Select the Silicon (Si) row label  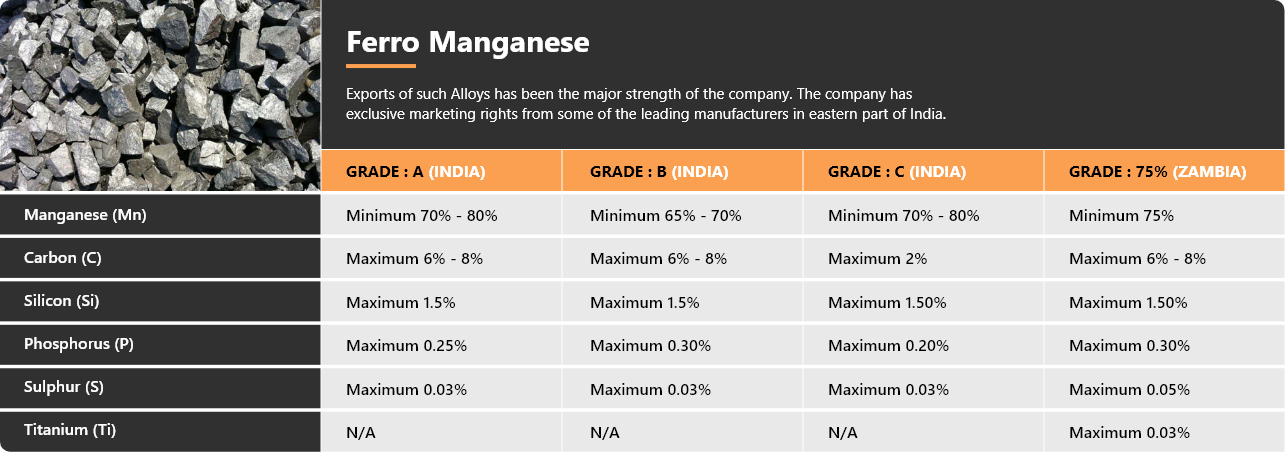point(160,301)
